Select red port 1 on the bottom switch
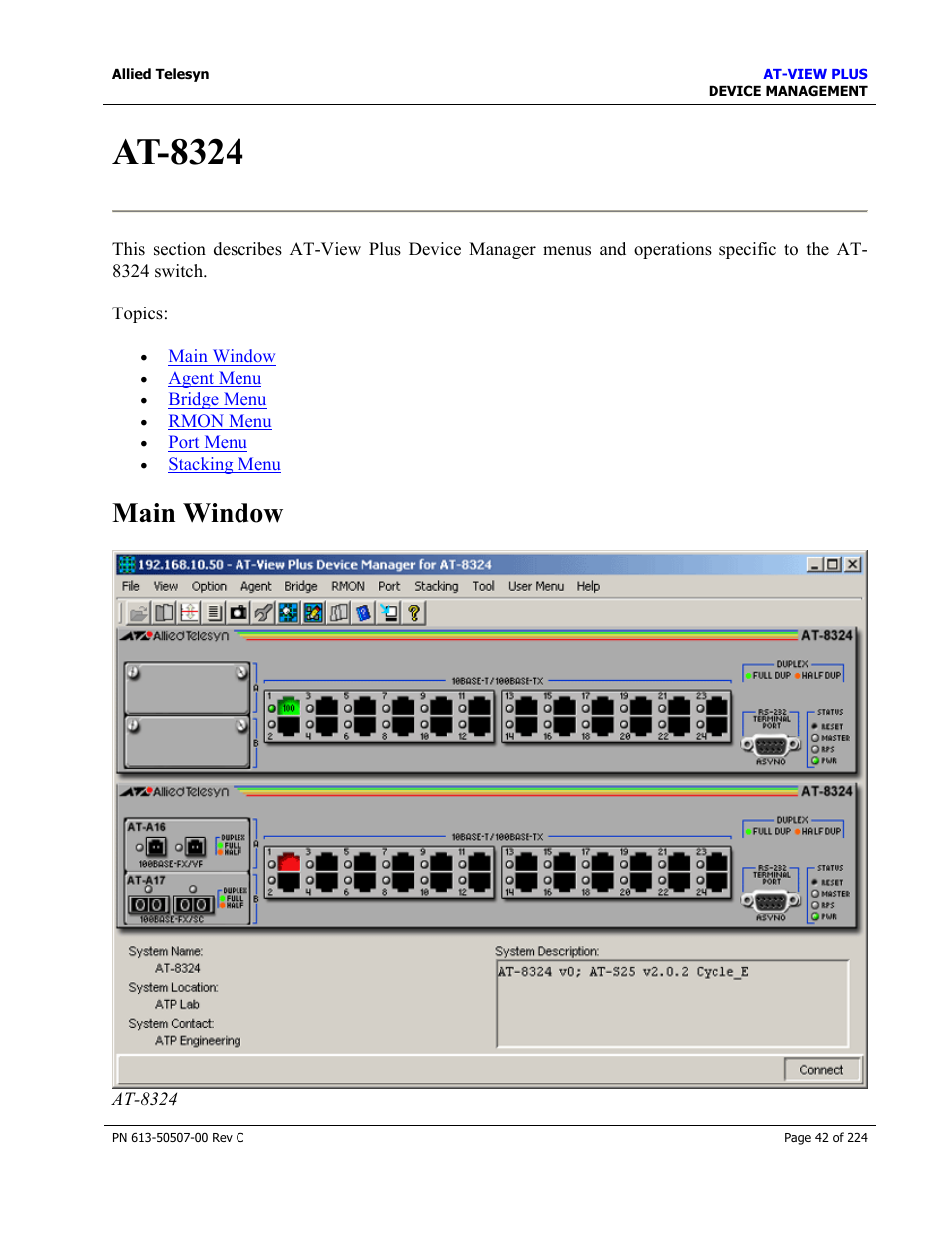Screen dimensions: 952x1233 click(289, 863)
